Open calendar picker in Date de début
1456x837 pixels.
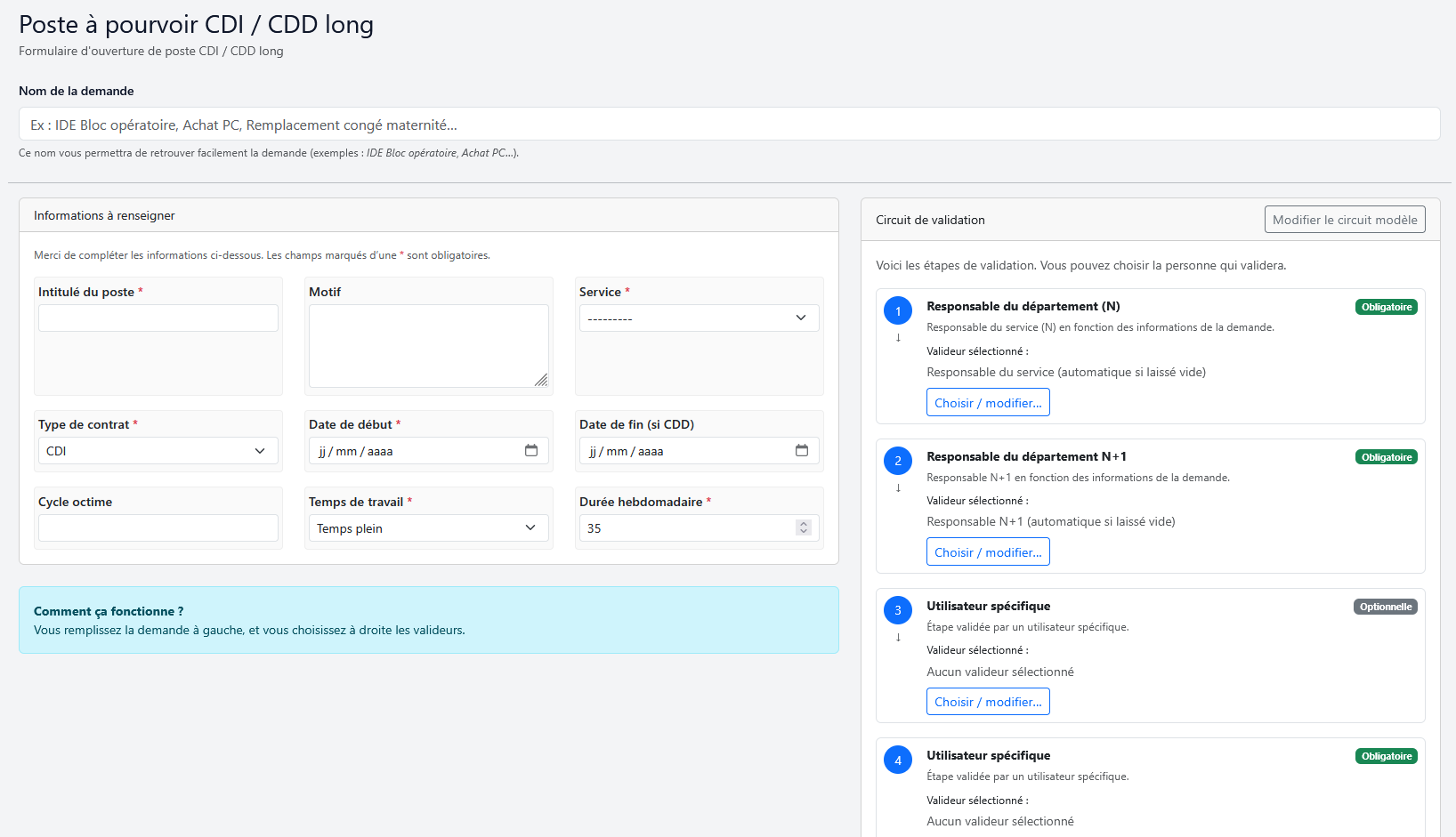pos(531,451)
